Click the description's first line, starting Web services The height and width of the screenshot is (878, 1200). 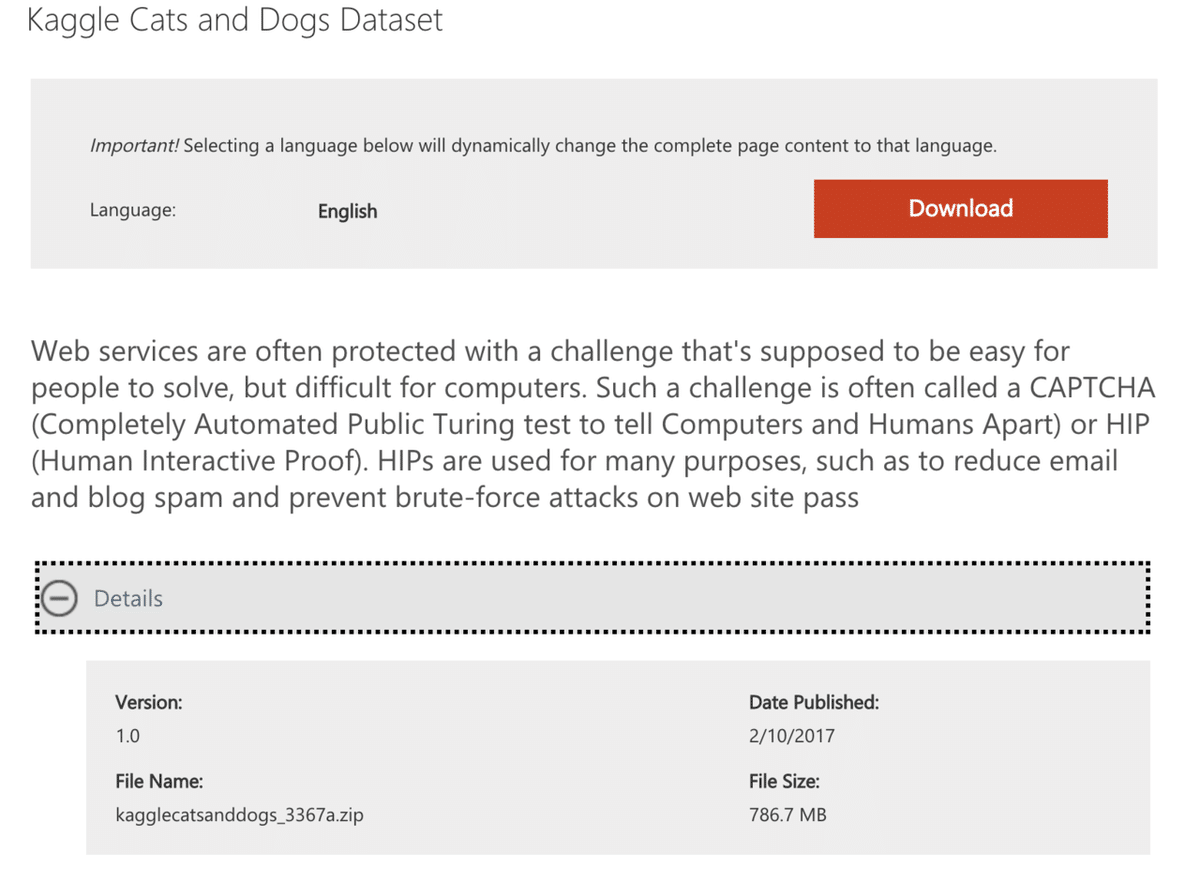tap(550, 352)
